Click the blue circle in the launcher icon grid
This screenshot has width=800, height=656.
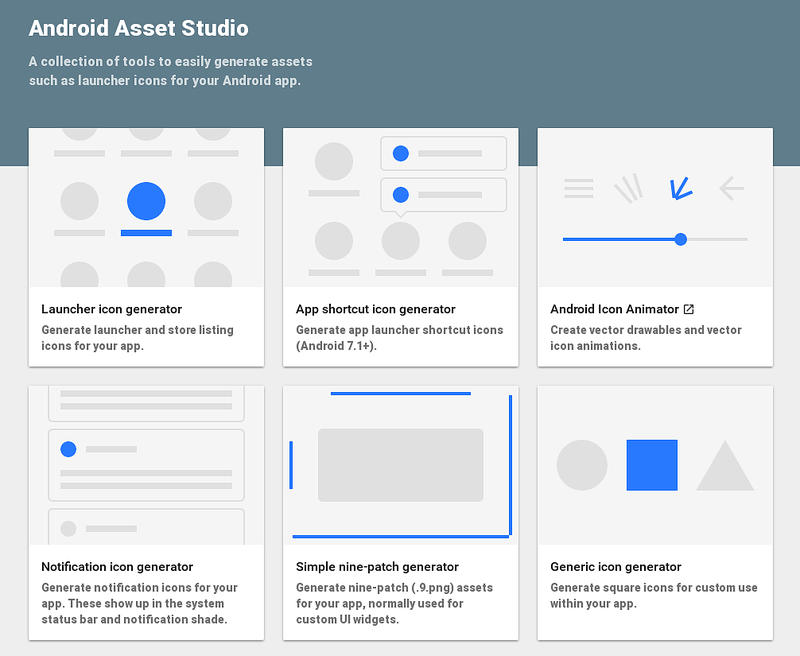pyautogui.click(x=146, y=201)
